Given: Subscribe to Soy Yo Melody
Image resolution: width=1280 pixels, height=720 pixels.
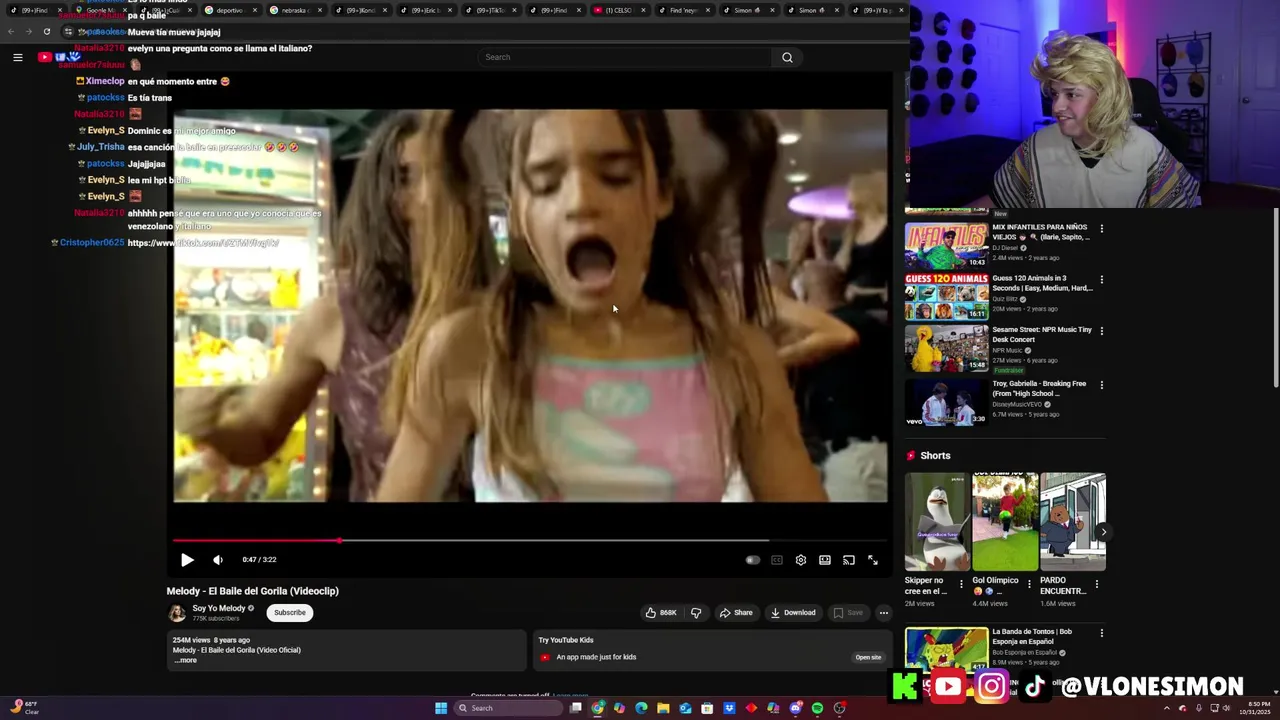Looking at the screenshot, I should pyautogui.click(x=290, y=613).
